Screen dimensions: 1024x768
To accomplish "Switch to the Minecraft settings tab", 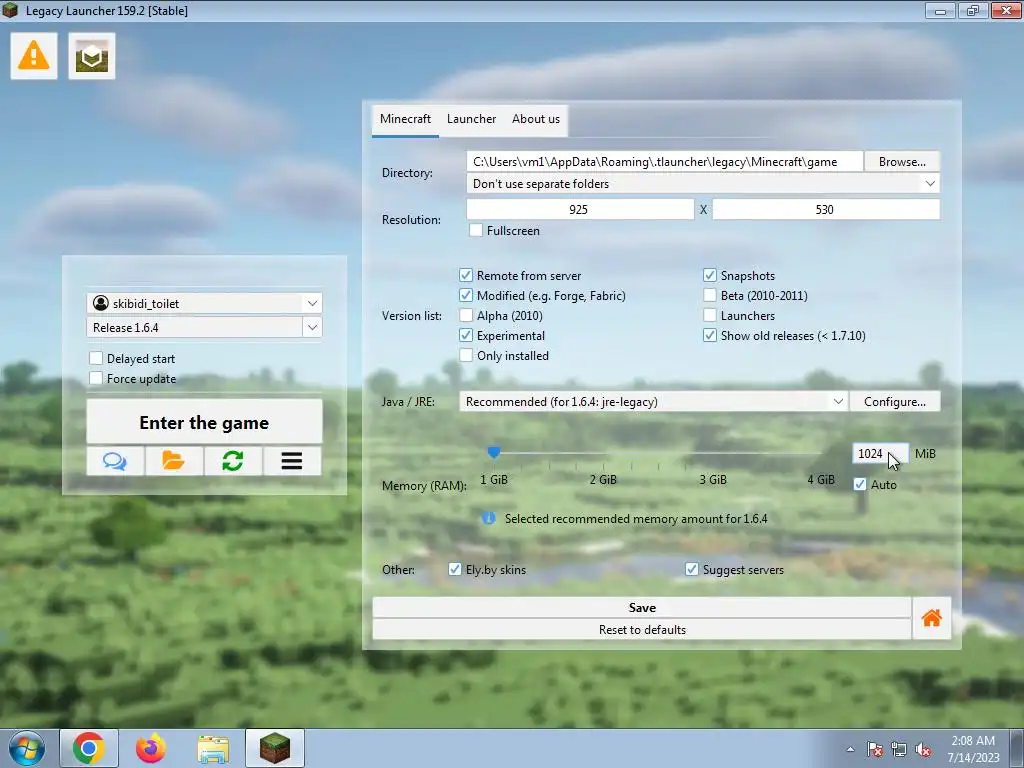I will point(405,120).
